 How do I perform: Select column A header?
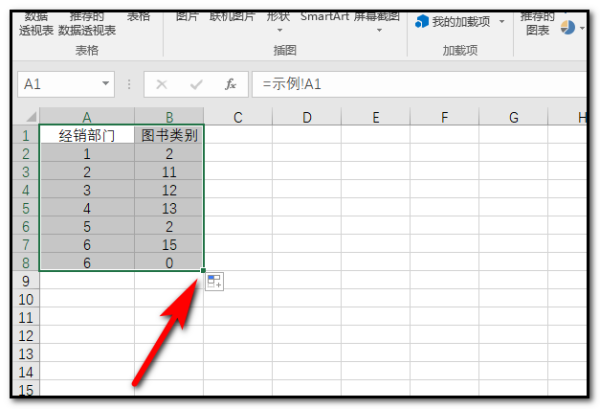coord(87,116)
